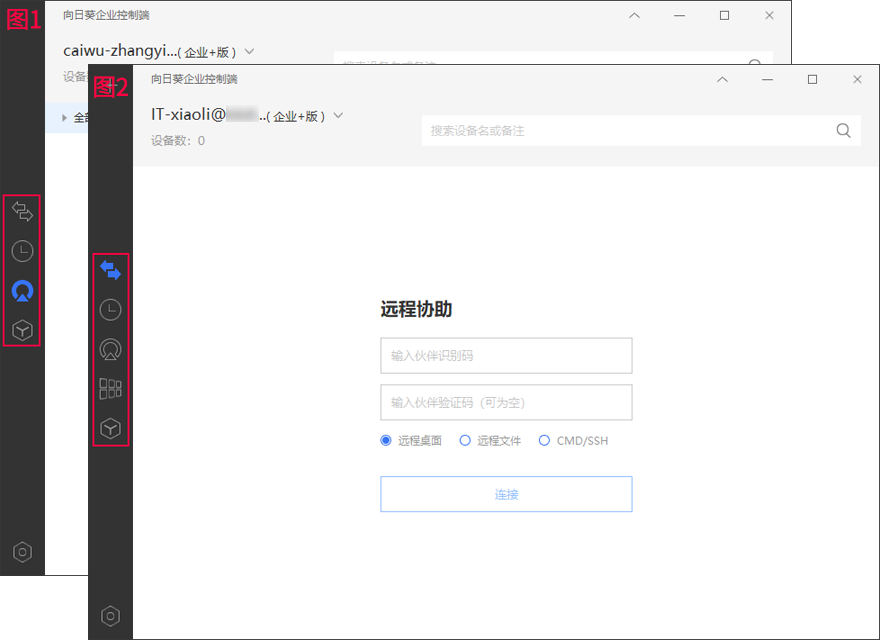Image resolution: width=880 pixels, height=640 pixels.
Task: Choose the 远程文件 radio option
Action: tap(465, 440)
